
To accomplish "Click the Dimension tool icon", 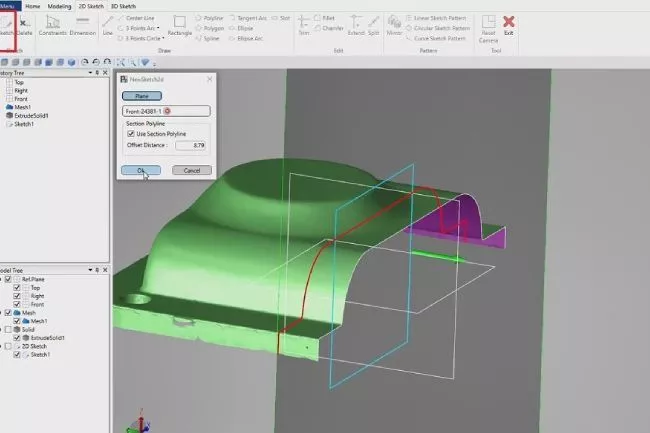I will (82, 24).
